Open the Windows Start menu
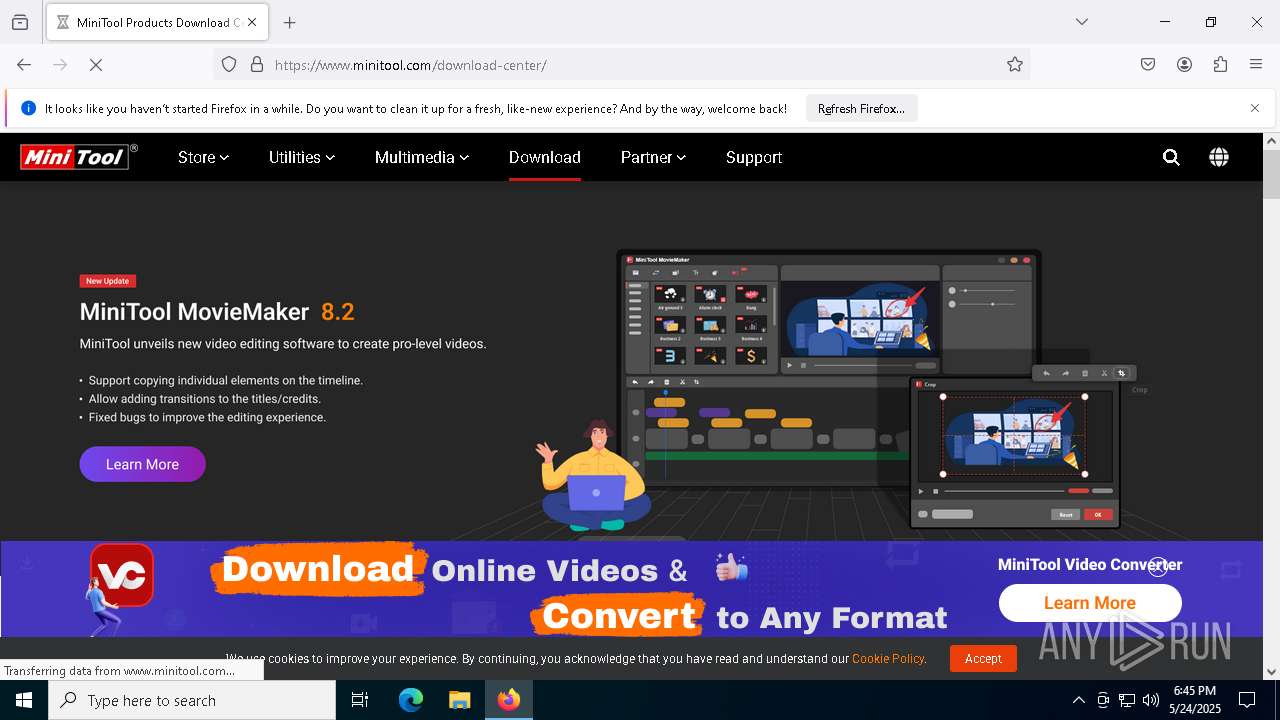 [24, 700]
